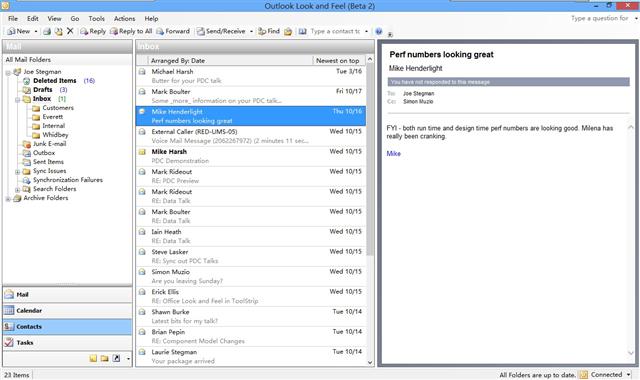Open the Help menu
640x380 pixels.
pos(151,18)
